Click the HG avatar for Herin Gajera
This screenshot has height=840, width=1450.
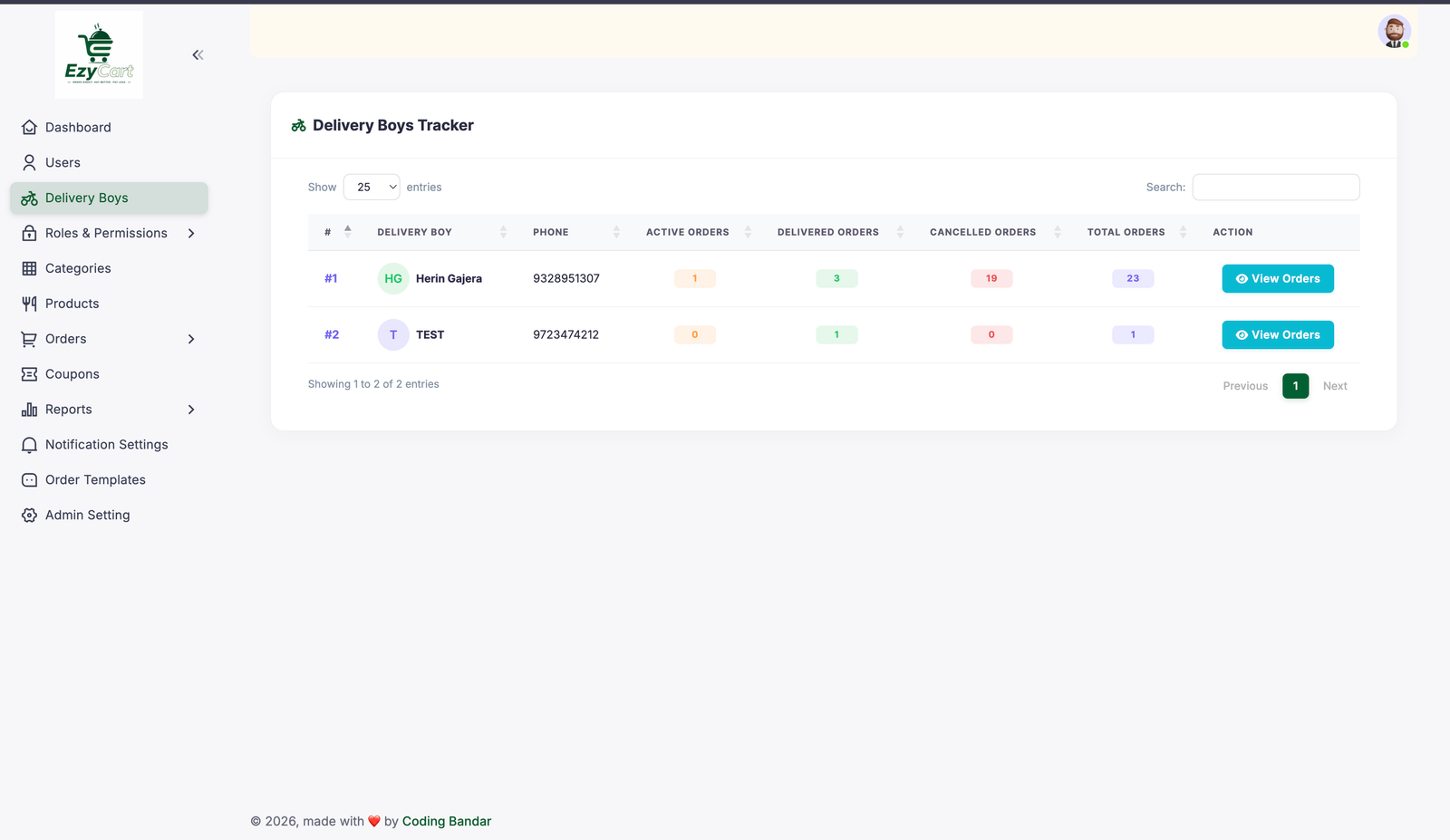pos(393,279)
